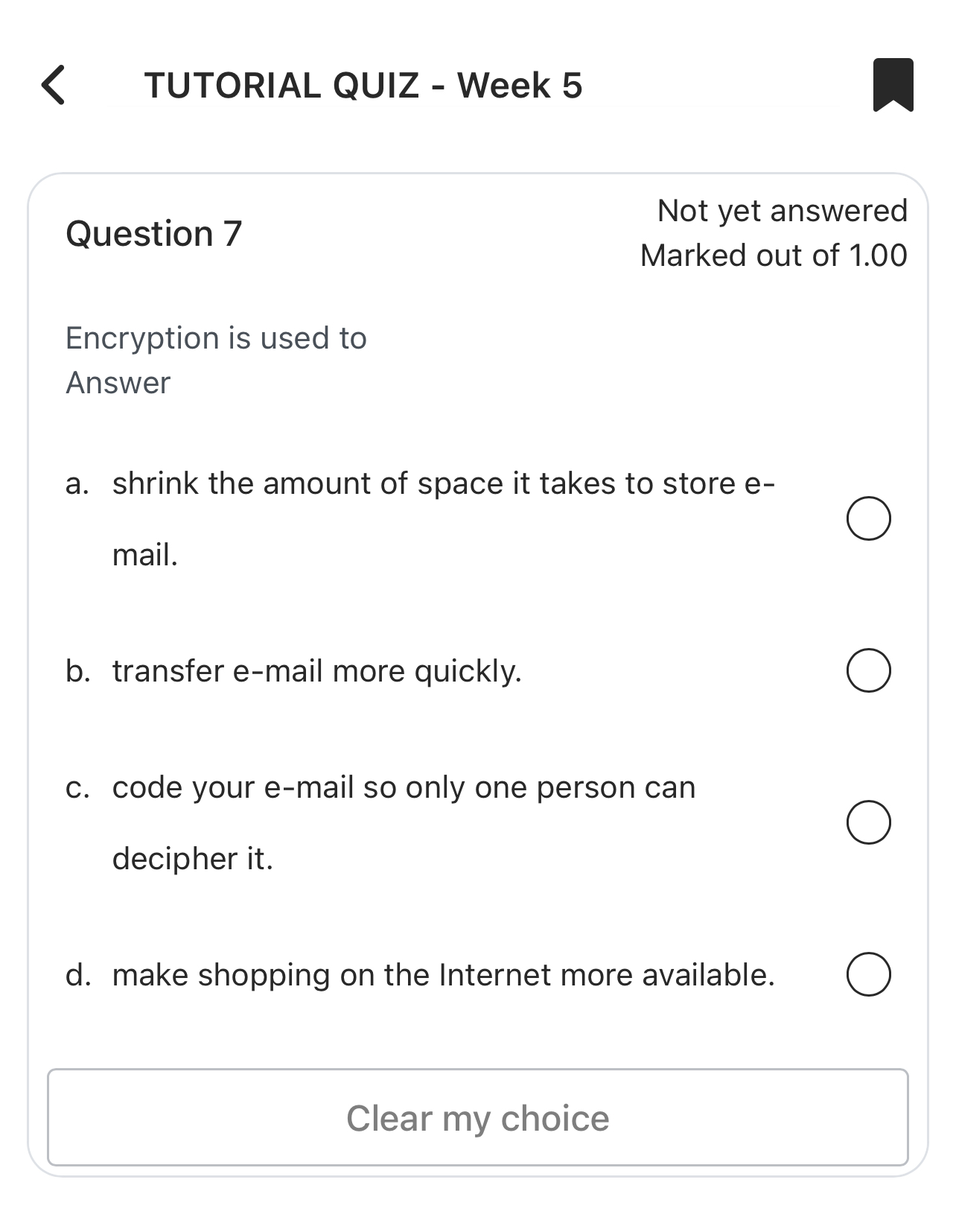
Task: Select the bookmark flag at top right
Action: pos(891,84)
